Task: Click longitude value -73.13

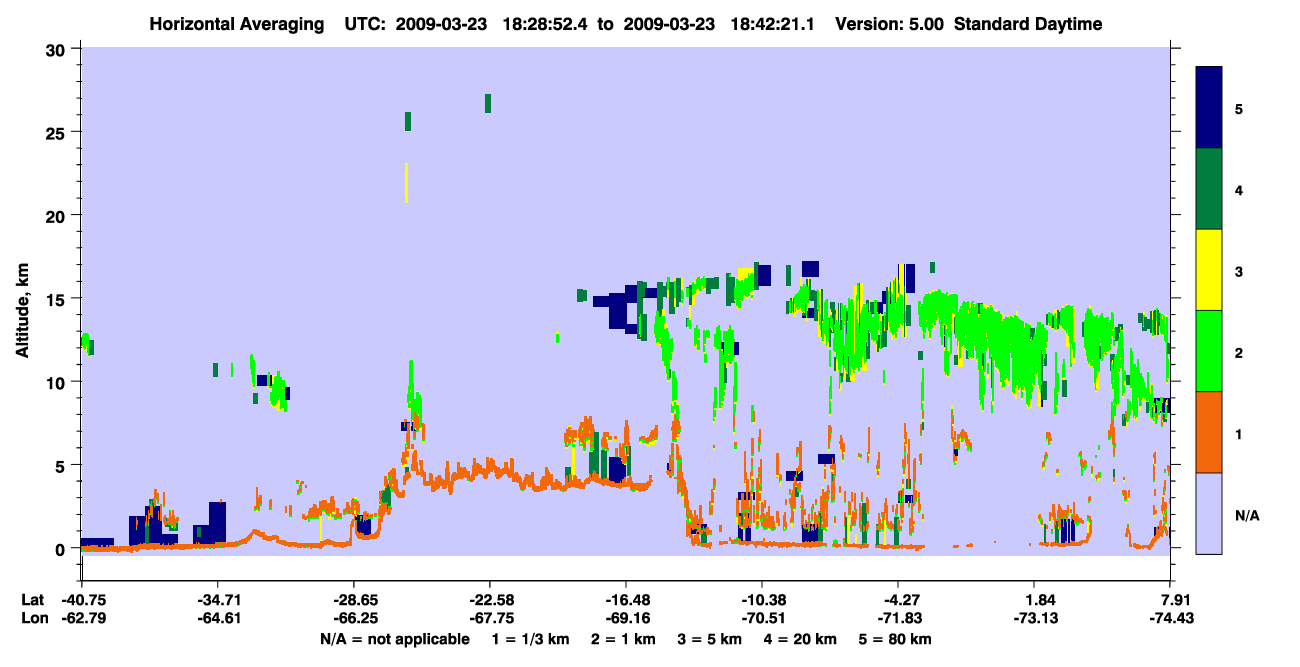Action: tap(1035, 618)
